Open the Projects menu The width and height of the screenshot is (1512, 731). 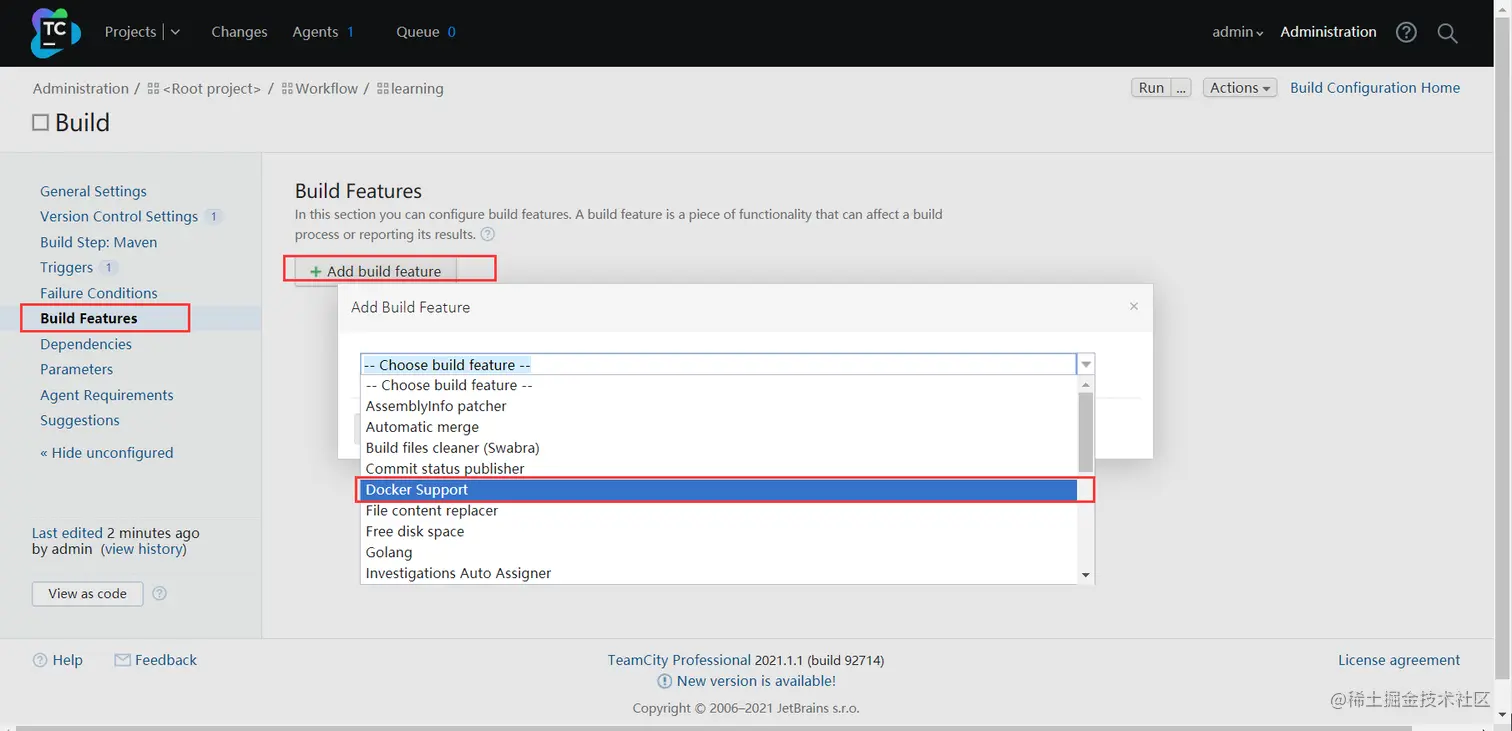[131, 32]
